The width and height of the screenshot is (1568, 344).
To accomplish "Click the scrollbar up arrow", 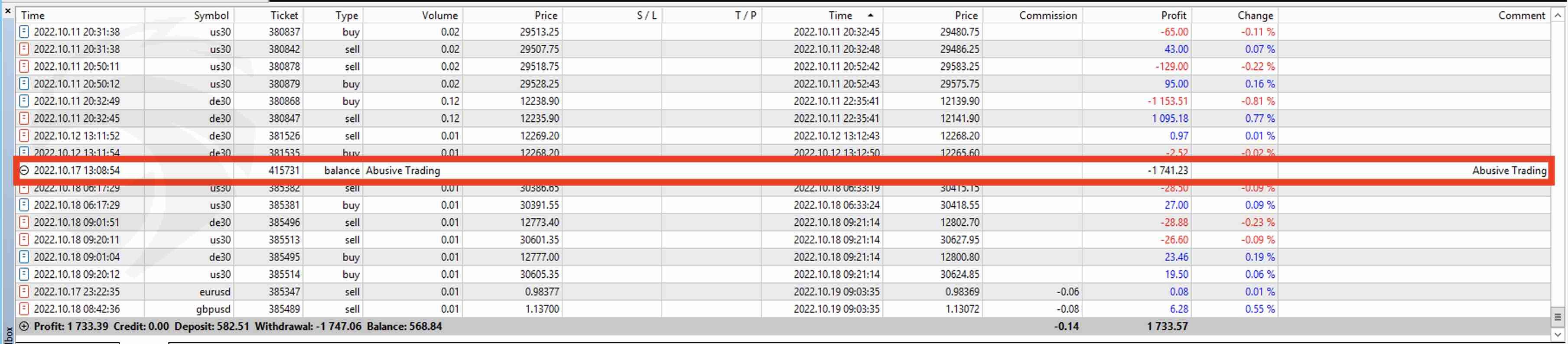I will (1558, 15).
